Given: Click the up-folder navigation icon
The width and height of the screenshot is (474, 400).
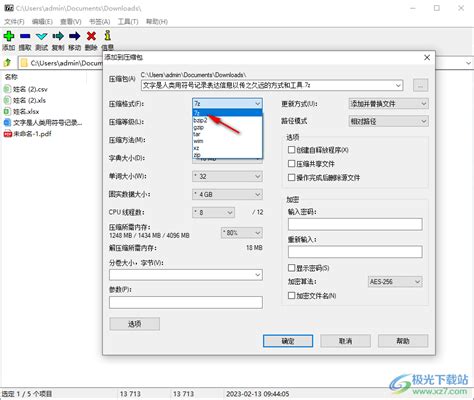Looking at the screenshot, I should (7, 62).
